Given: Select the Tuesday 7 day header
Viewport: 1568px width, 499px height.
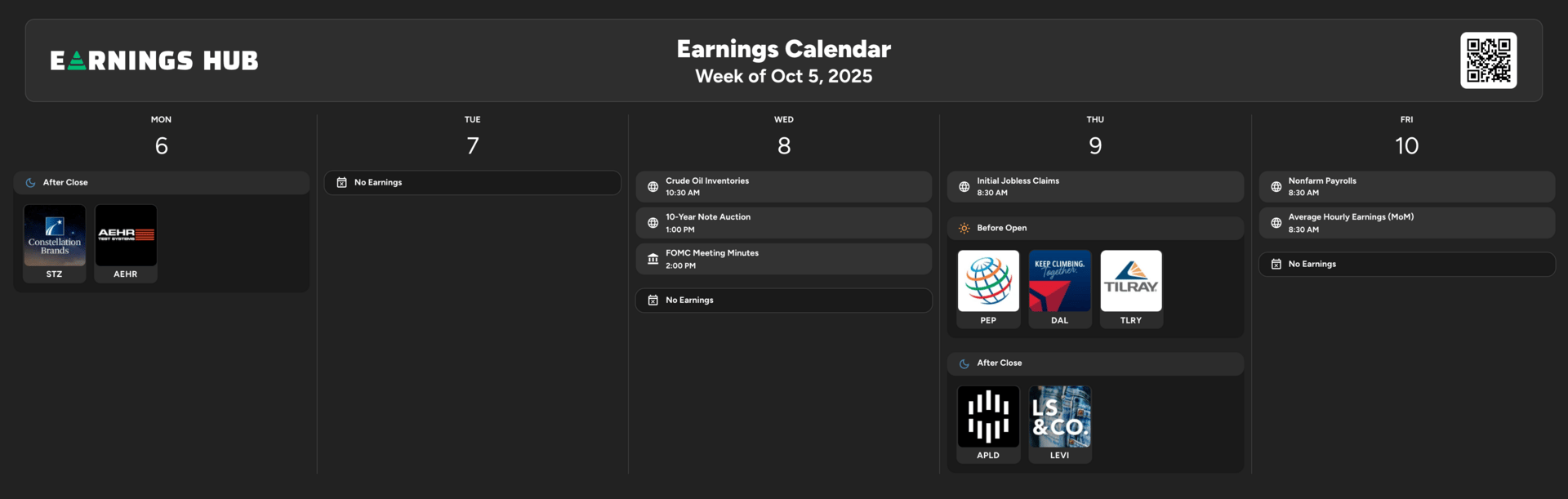Looking at the screenshot, I should coord(473,136).
